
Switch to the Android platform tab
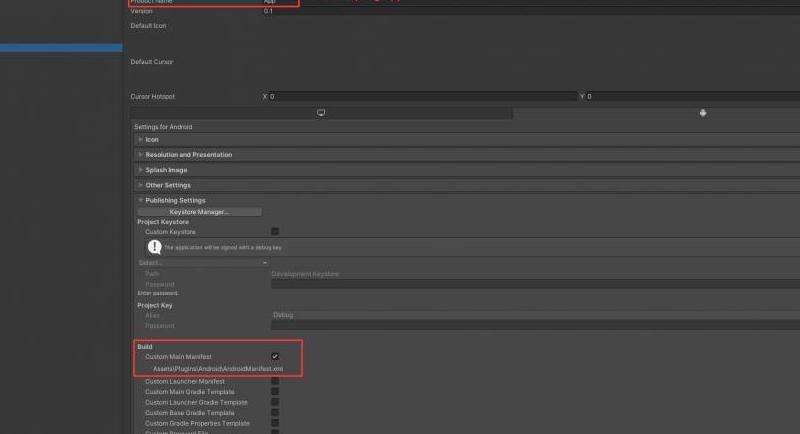[x=703, y=113]
